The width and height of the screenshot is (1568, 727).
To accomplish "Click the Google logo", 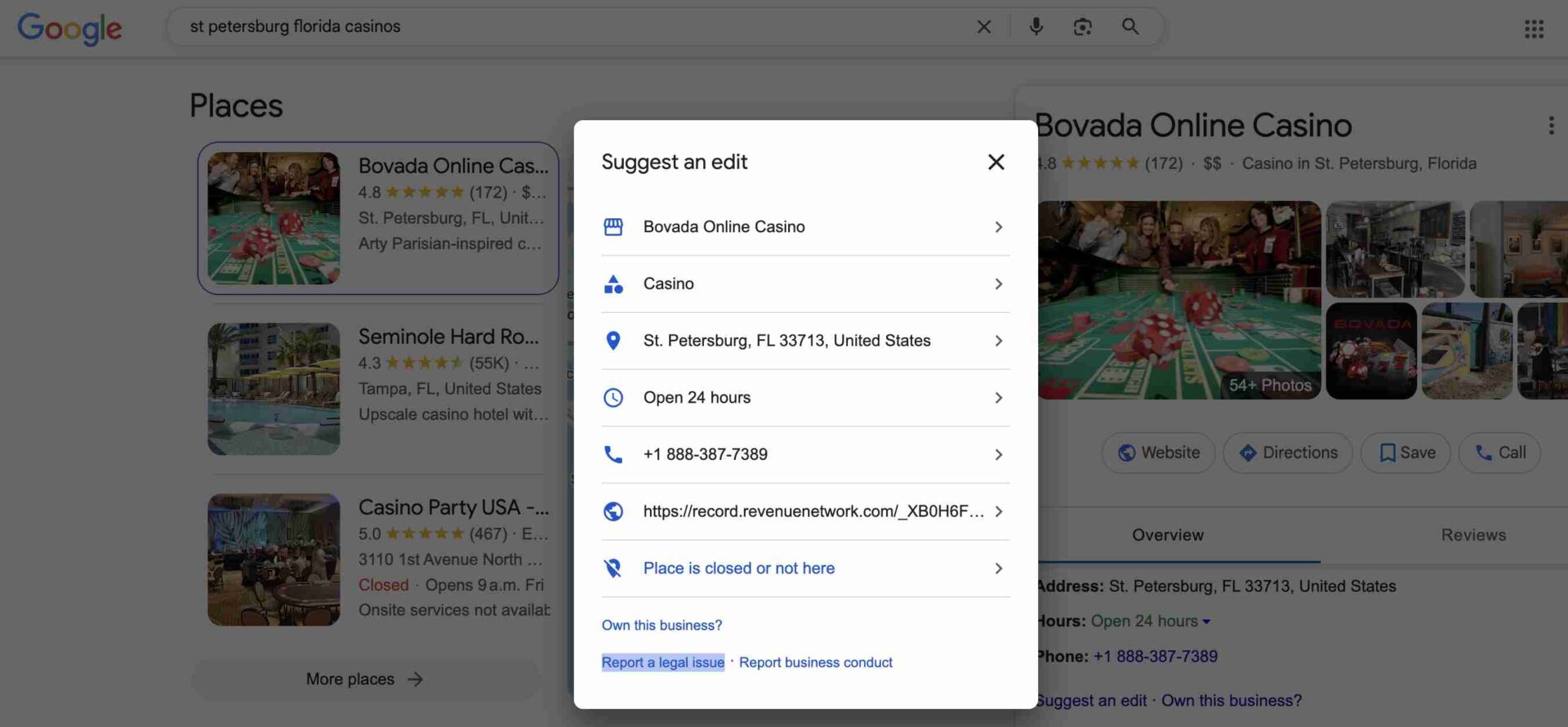I will (69, 29).
